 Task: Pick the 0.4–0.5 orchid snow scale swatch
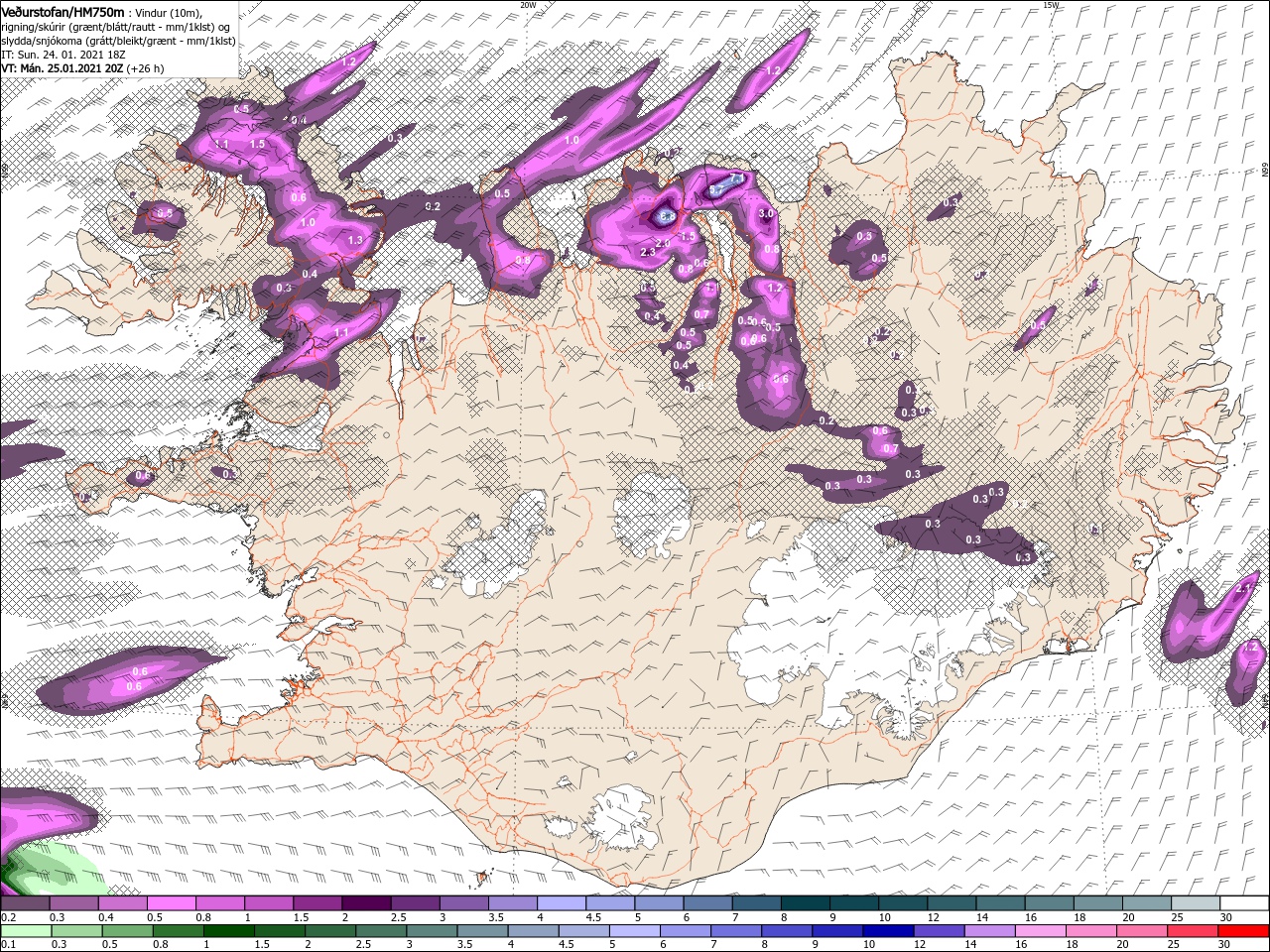pos(122,903)
